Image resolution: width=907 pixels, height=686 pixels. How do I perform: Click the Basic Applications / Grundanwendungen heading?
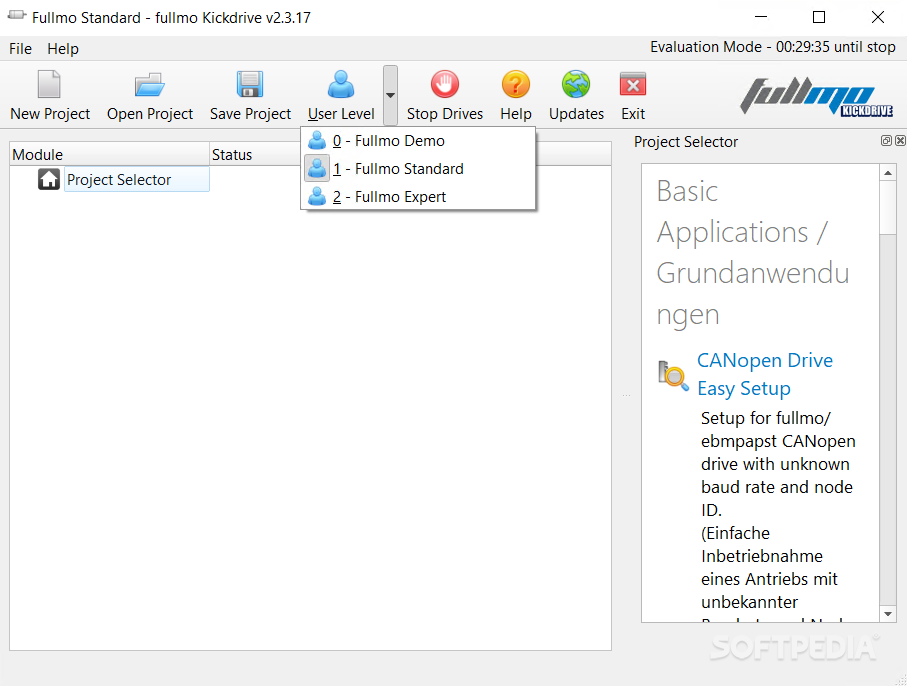click(753, 252)
